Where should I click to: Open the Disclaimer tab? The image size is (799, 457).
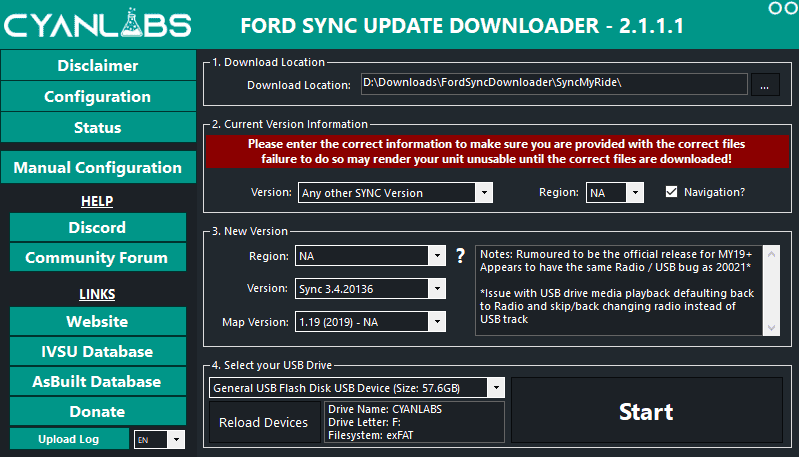point(98,65)
